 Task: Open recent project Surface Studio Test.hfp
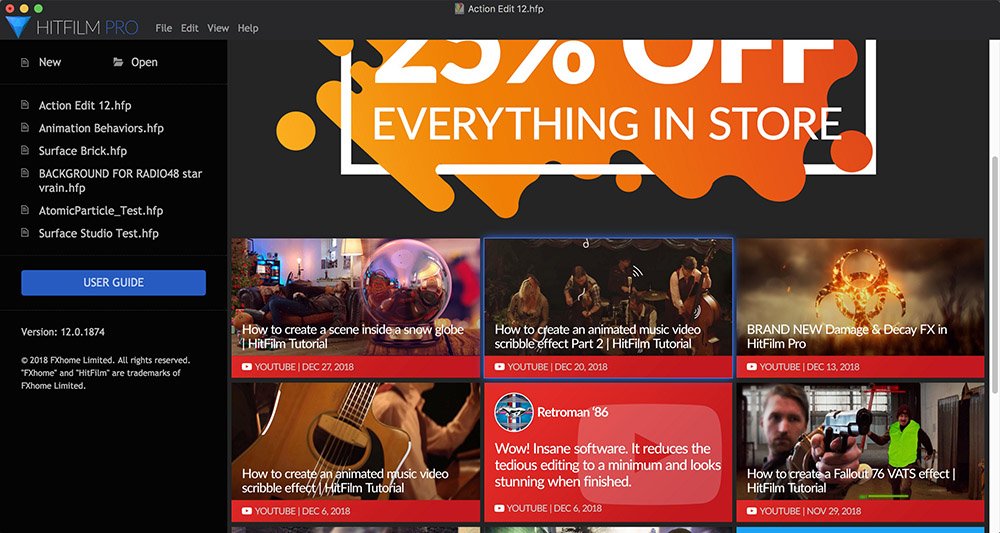[98, 233]
